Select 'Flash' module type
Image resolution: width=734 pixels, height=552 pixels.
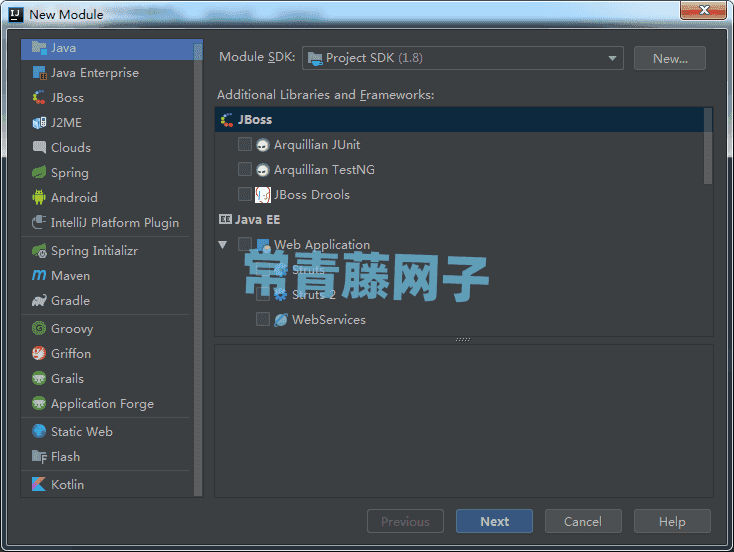point(107,456)
